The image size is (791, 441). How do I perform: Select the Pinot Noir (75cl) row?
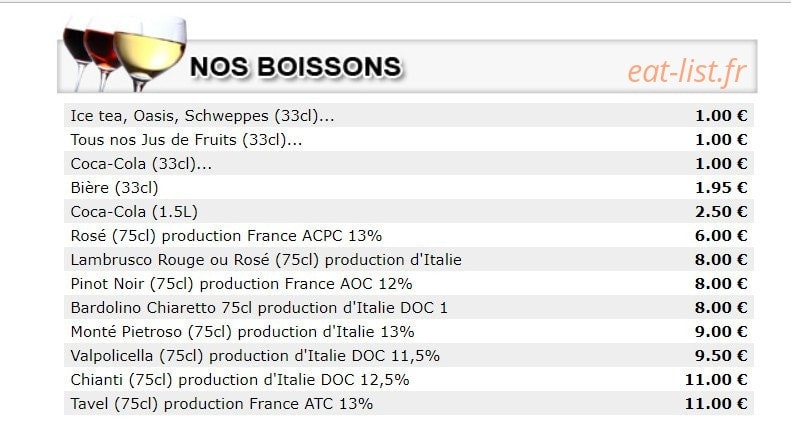[x=409, y=284]
